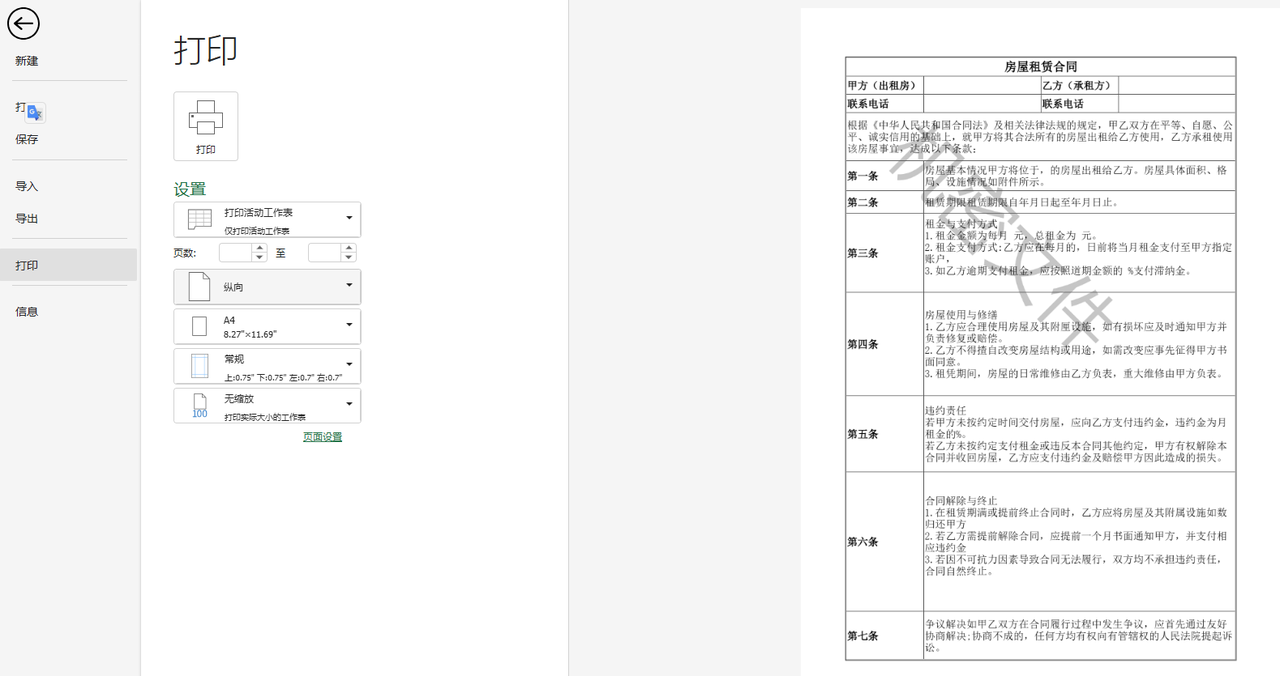This screenshot has width=1280, height=676.
Task: Click the 合同解除与终止 heading in preview
Action: point(961,500)
